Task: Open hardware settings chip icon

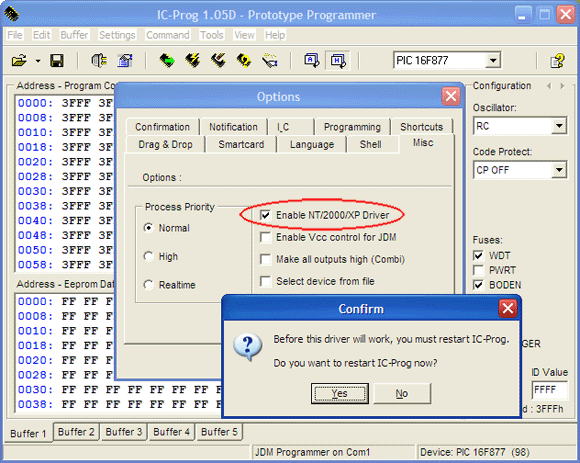Action: tap(99, 60)
